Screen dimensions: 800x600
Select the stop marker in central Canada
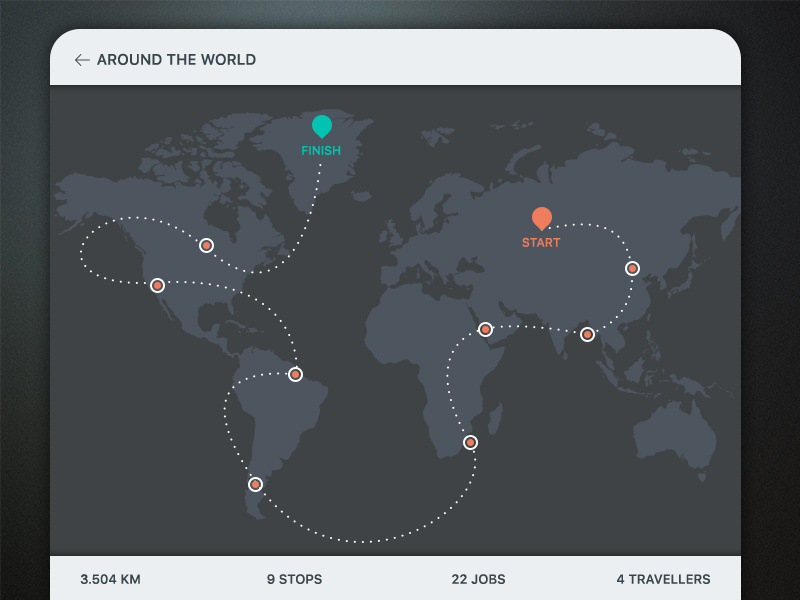click(206, 245)
